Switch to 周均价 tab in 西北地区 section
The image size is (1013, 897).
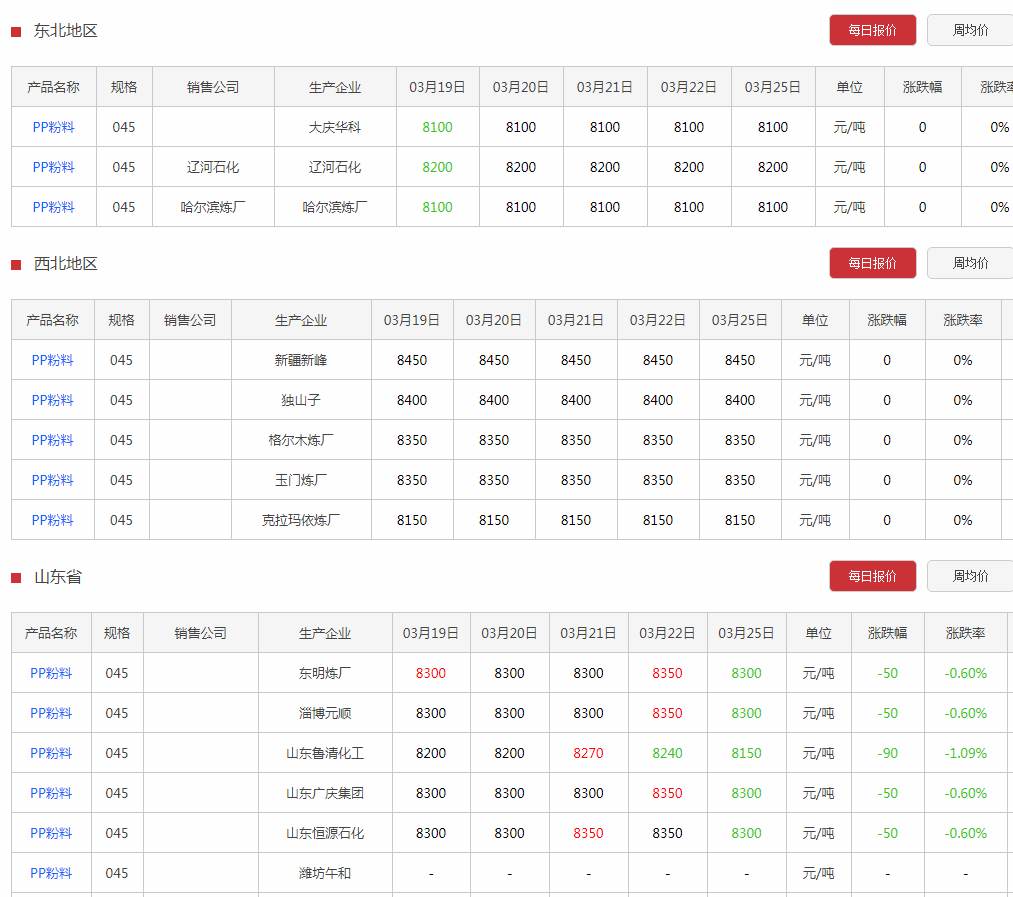point(970,263)
